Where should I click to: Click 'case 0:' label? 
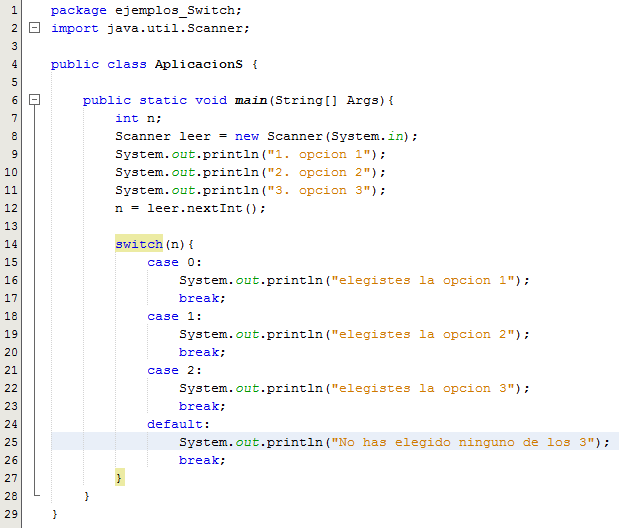pos(174,262)
